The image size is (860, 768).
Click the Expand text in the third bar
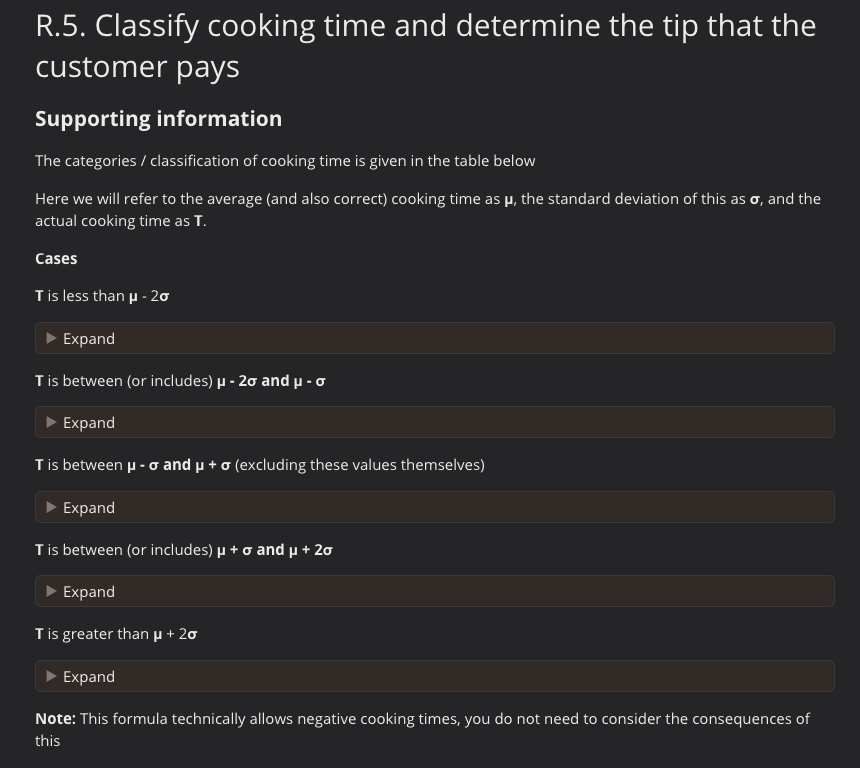coord(89,507)
